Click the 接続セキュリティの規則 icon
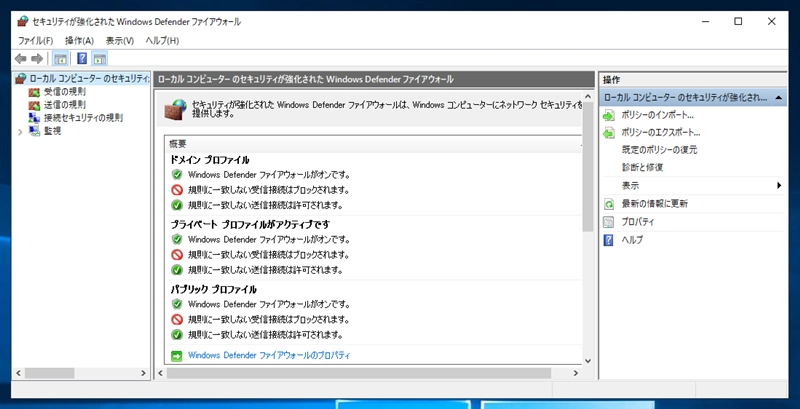The image size is (800, 409). tap(34, 118)
